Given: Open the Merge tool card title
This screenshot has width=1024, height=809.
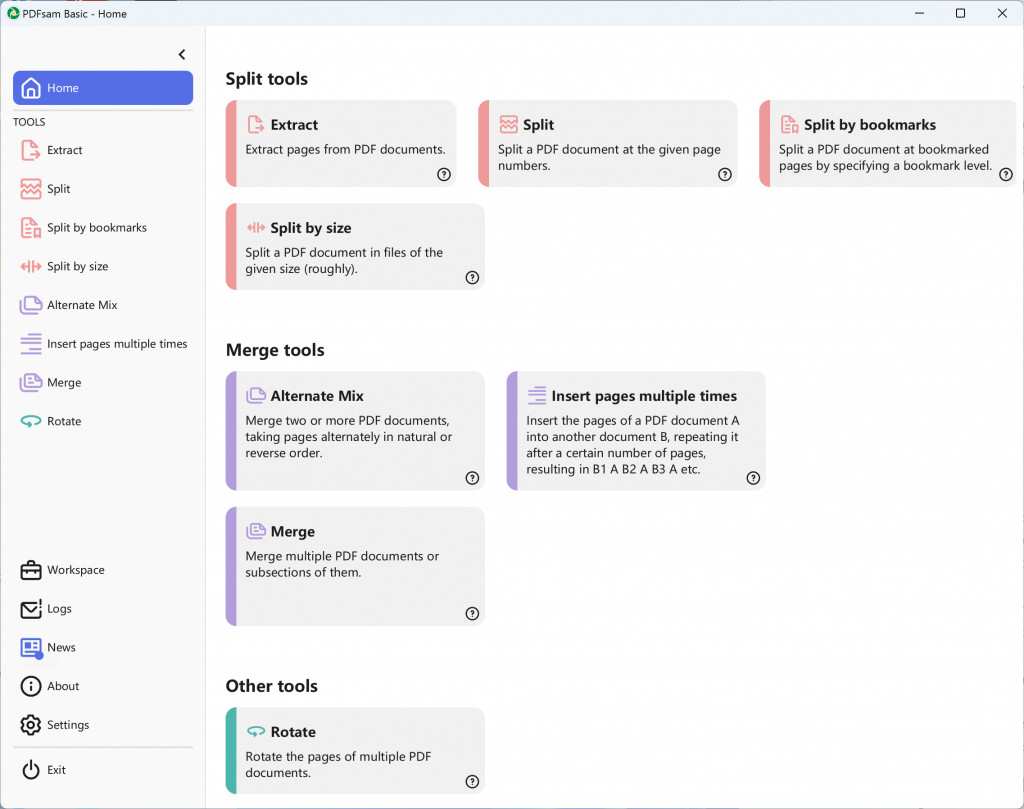Looking at the screenshot, I should pos(293,531).
